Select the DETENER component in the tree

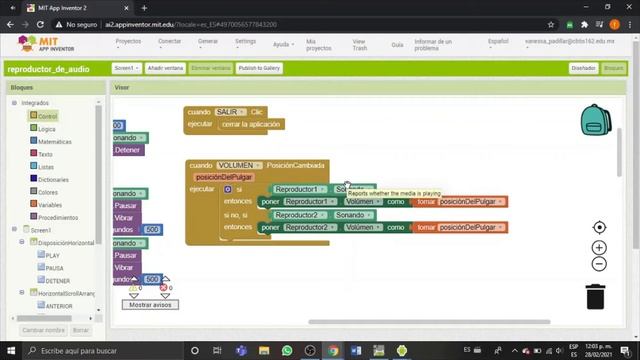pos(53,280)
